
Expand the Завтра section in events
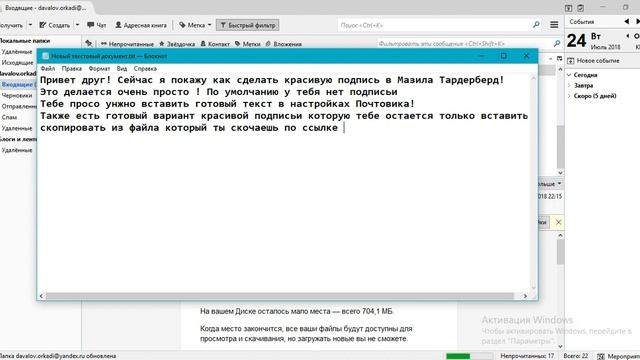[569, 86]
